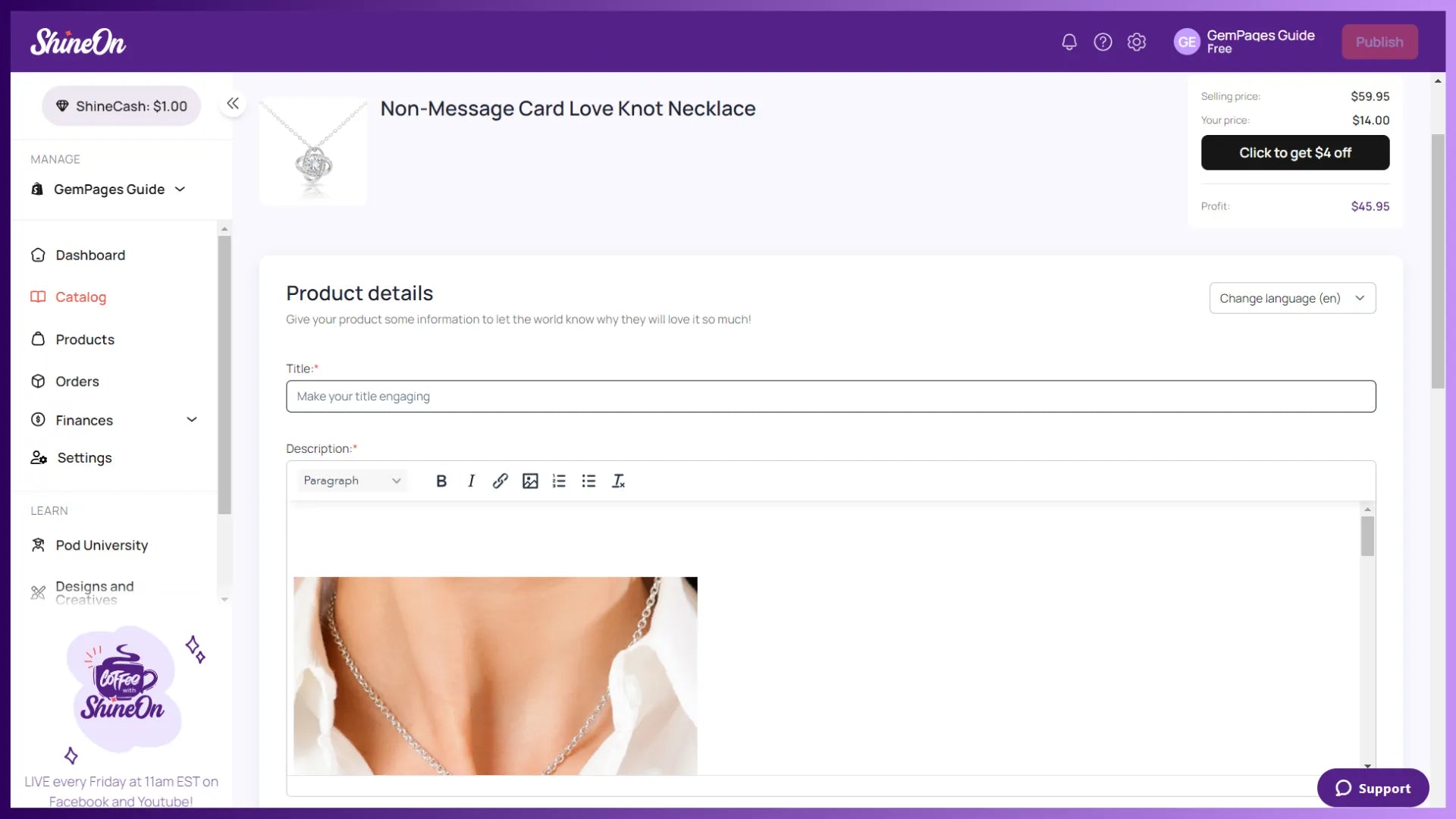This screenshot has width=1456, height=819.
Task: Open notifications via the bell icon
Action: click(x=1069, y=42)
